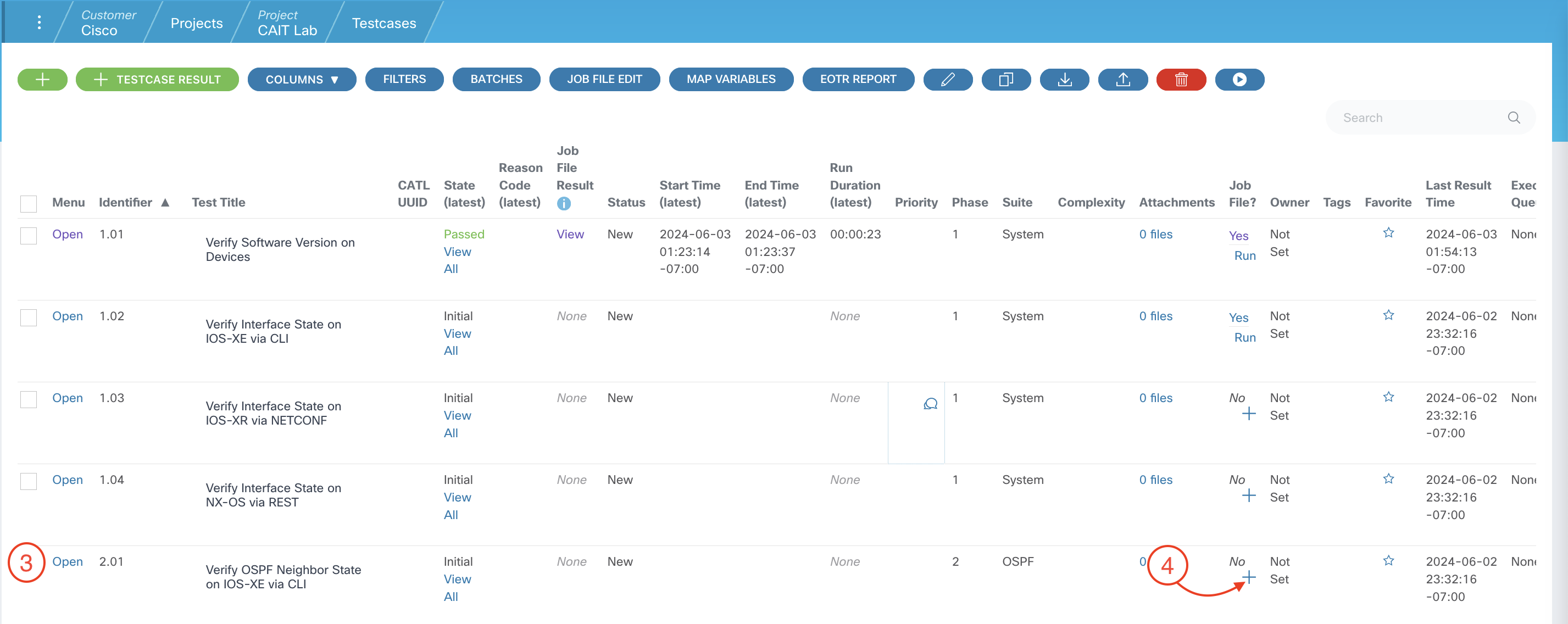Screen dimensions: 1568x624
Task: Click the comment bubble in row 1.03
Action: click(930, 404)
